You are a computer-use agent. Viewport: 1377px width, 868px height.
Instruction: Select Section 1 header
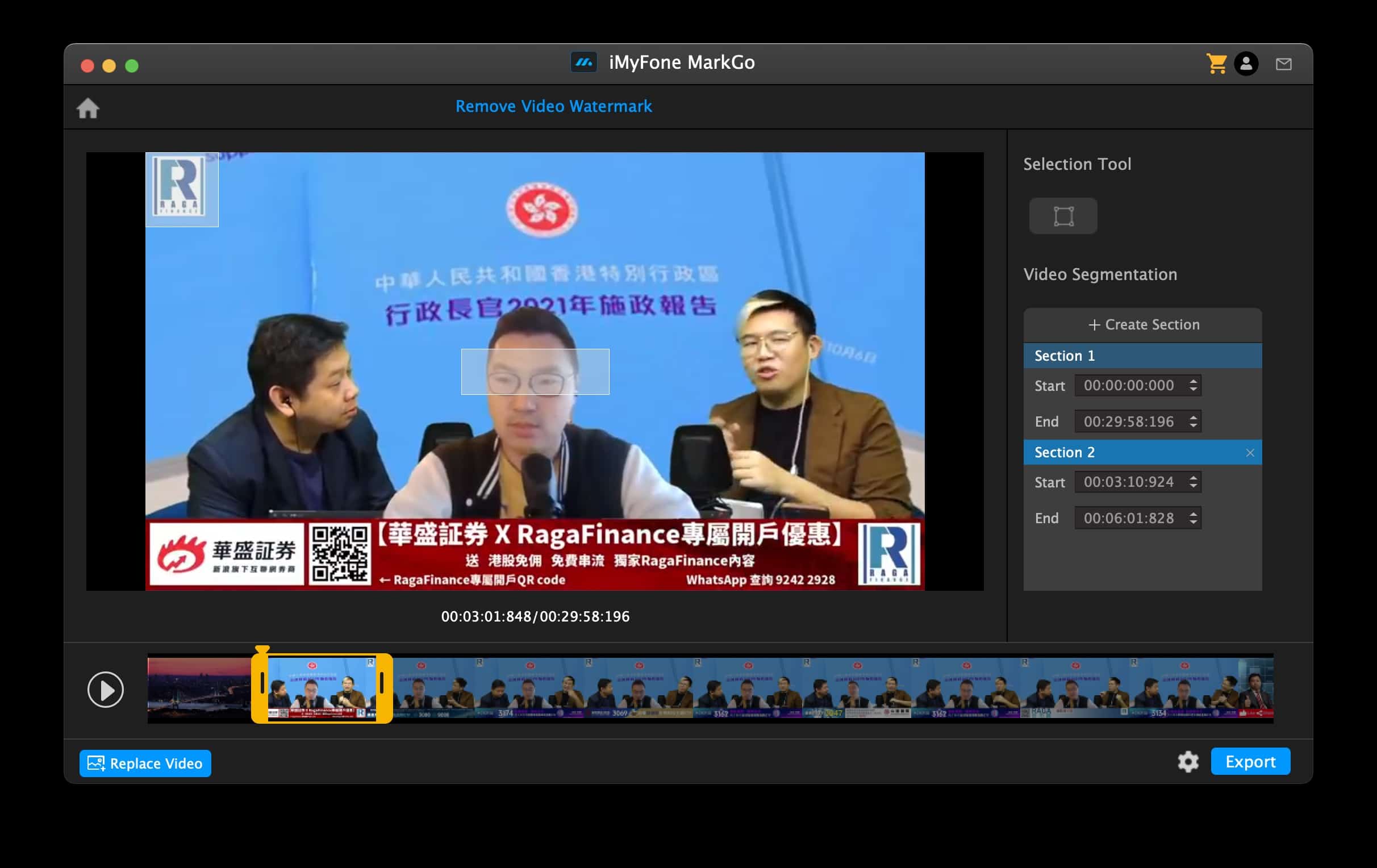pos(1142,356)
